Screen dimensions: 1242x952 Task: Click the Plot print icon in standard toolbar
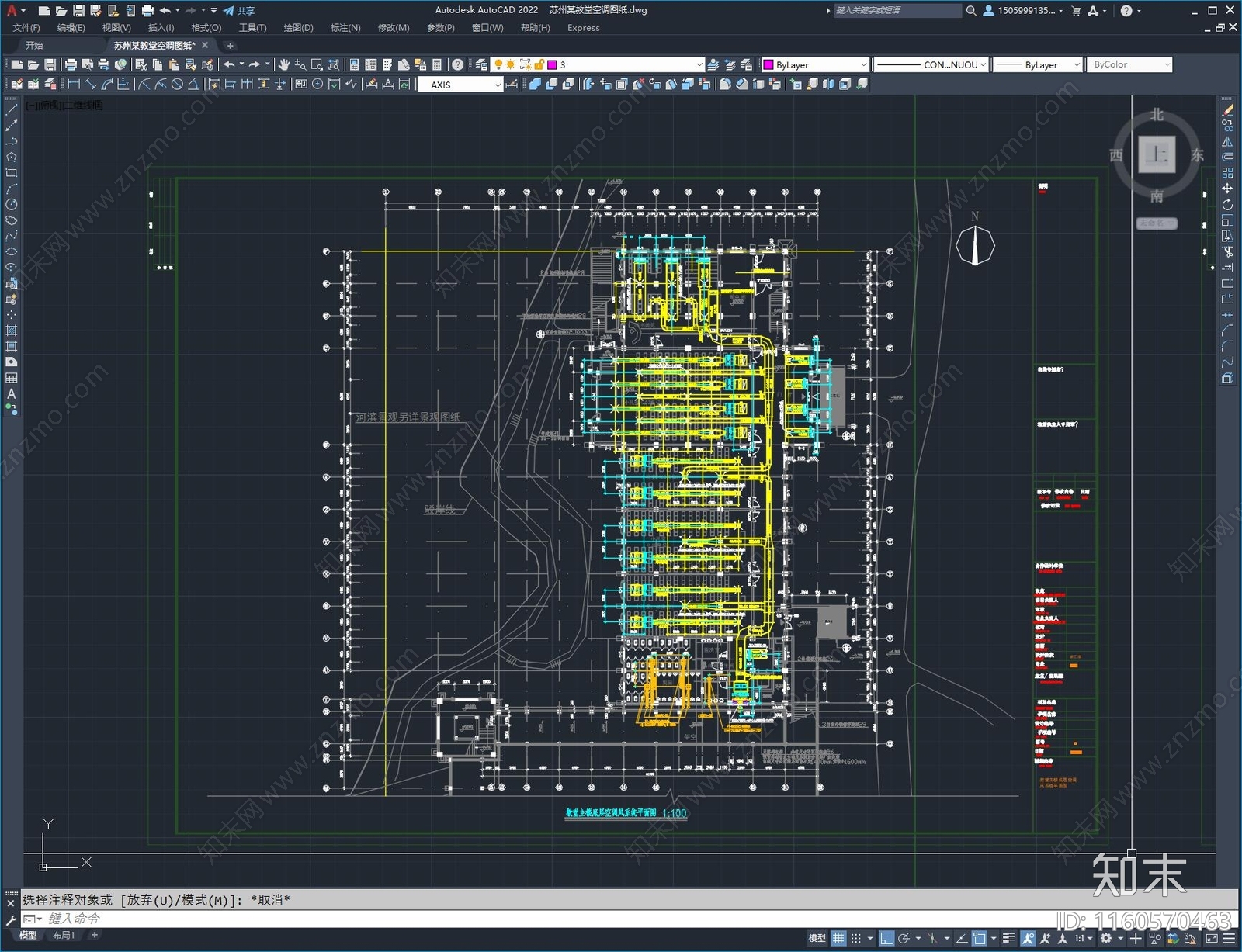click(x=71, y=65)
